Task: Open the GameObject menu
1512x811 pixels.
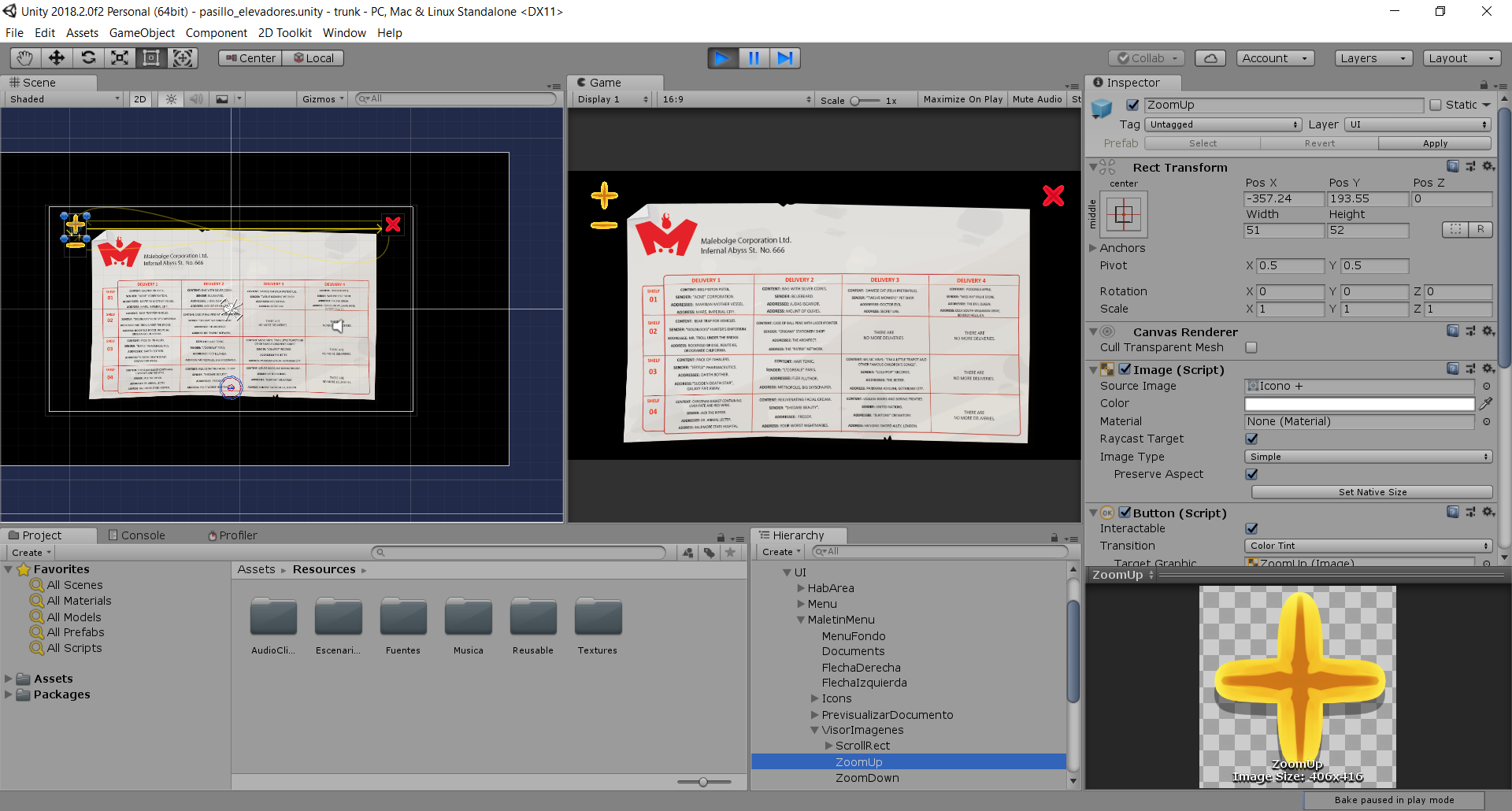Action: [142, 33]
